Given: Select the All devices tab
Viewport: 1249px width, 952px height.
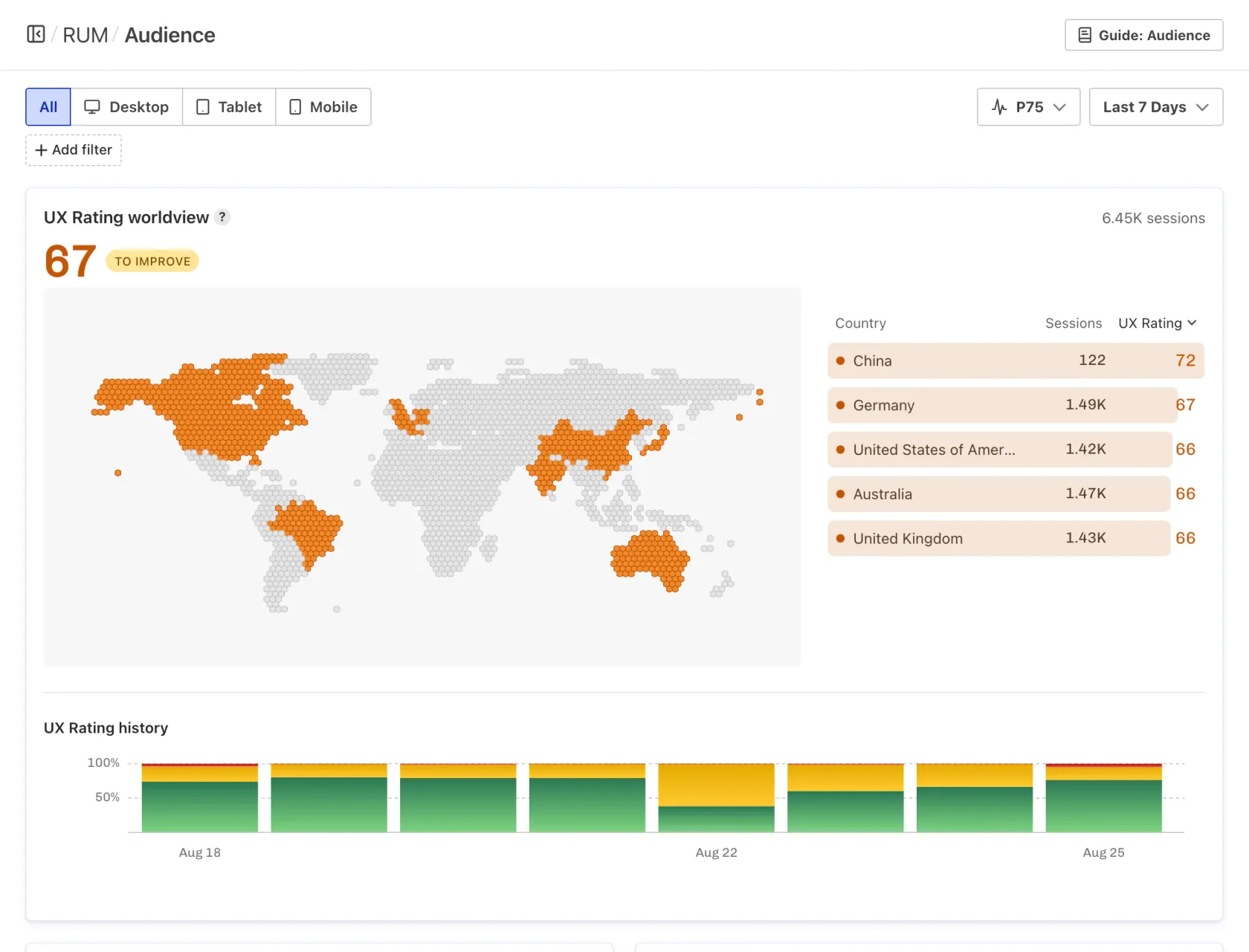Looking at the screenshot, I should click(48, 107).
